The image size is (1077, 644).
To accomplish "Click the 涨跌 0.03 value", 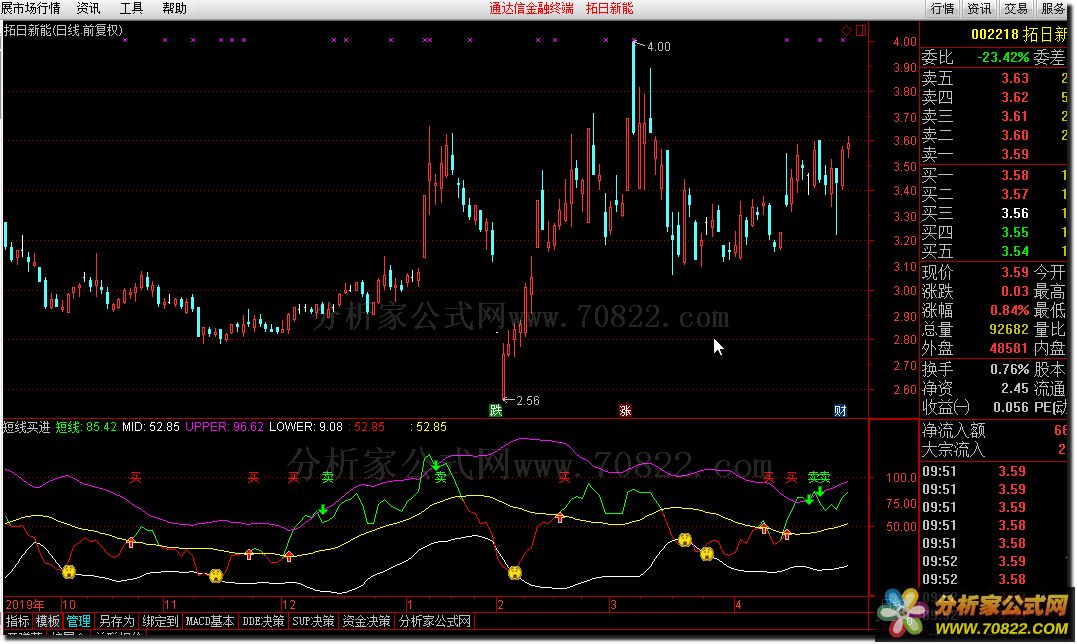I will pos(1014,291).
